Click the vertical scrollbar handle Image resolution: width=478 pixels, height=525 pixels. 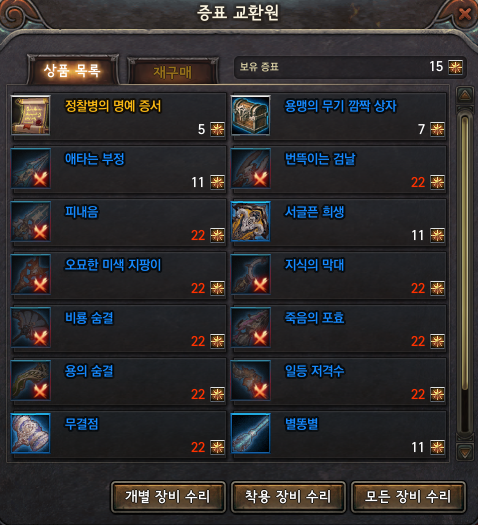click(465, 252)
